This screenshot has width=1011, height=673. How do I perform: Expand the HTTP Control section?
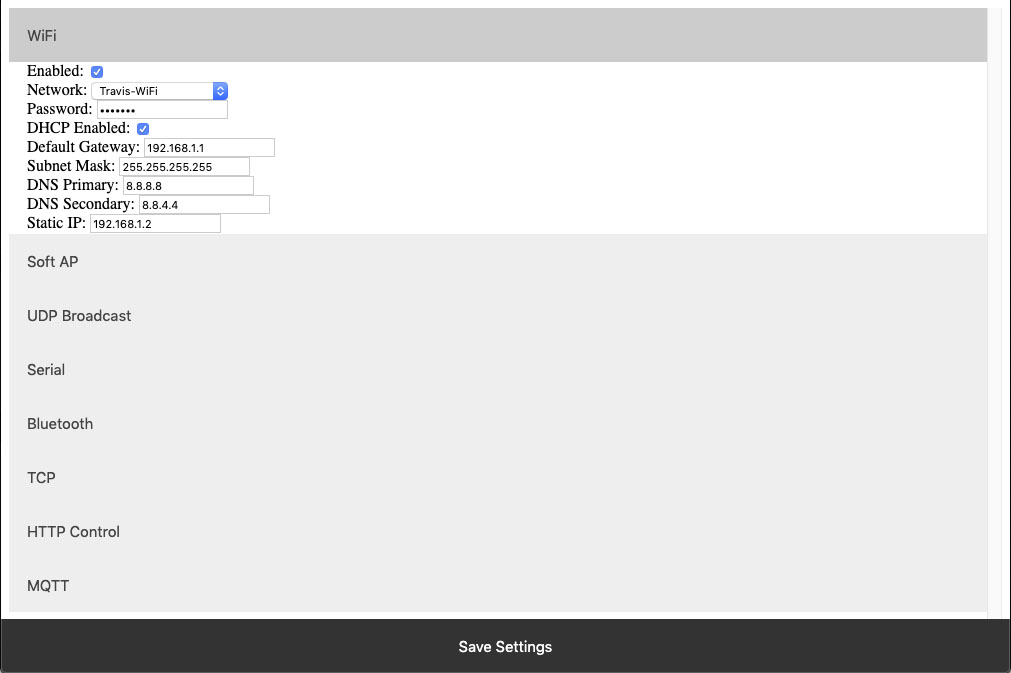498,532
